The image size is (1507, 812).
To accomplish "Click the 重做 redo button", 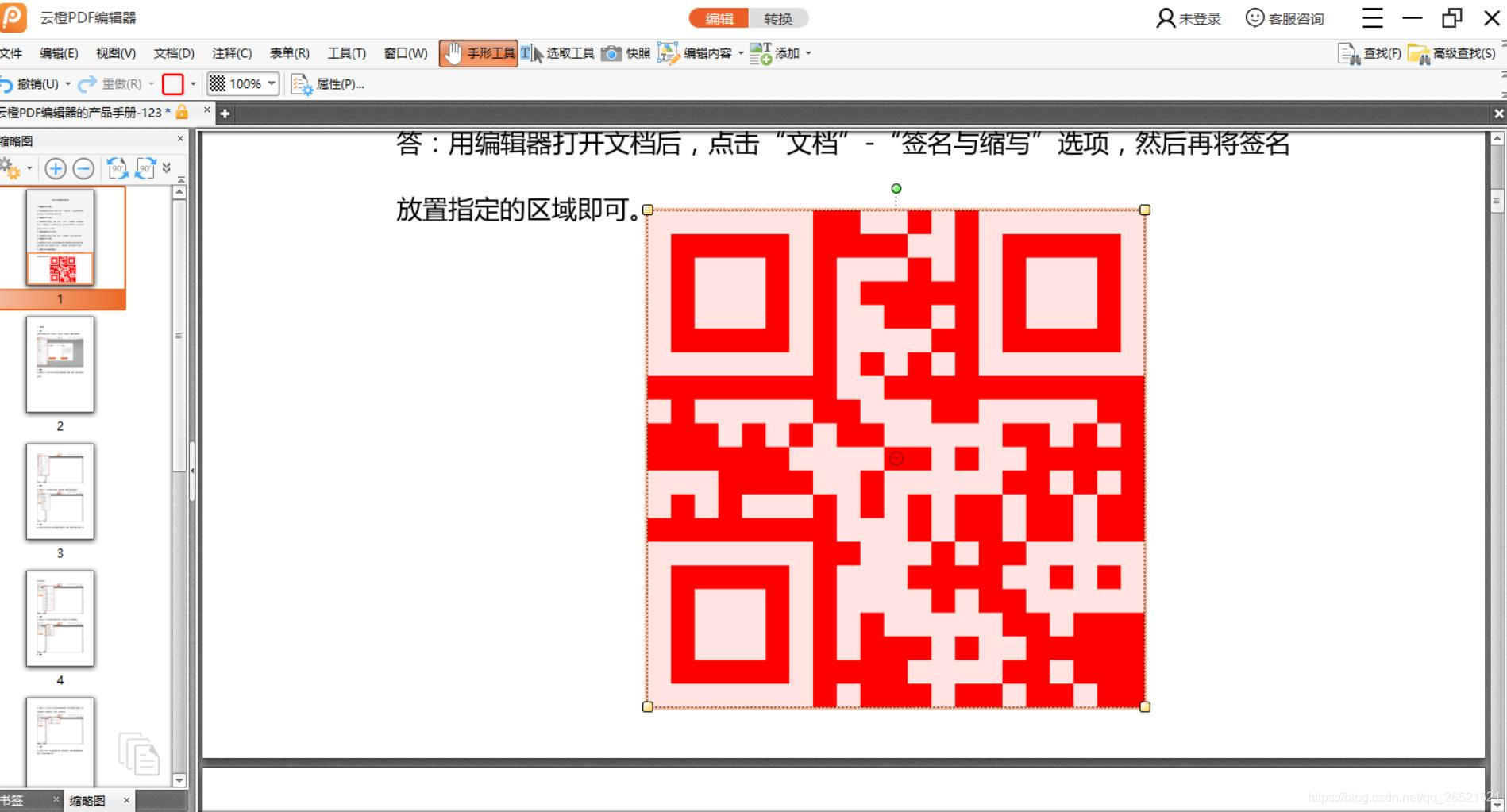I will point(110,83).
